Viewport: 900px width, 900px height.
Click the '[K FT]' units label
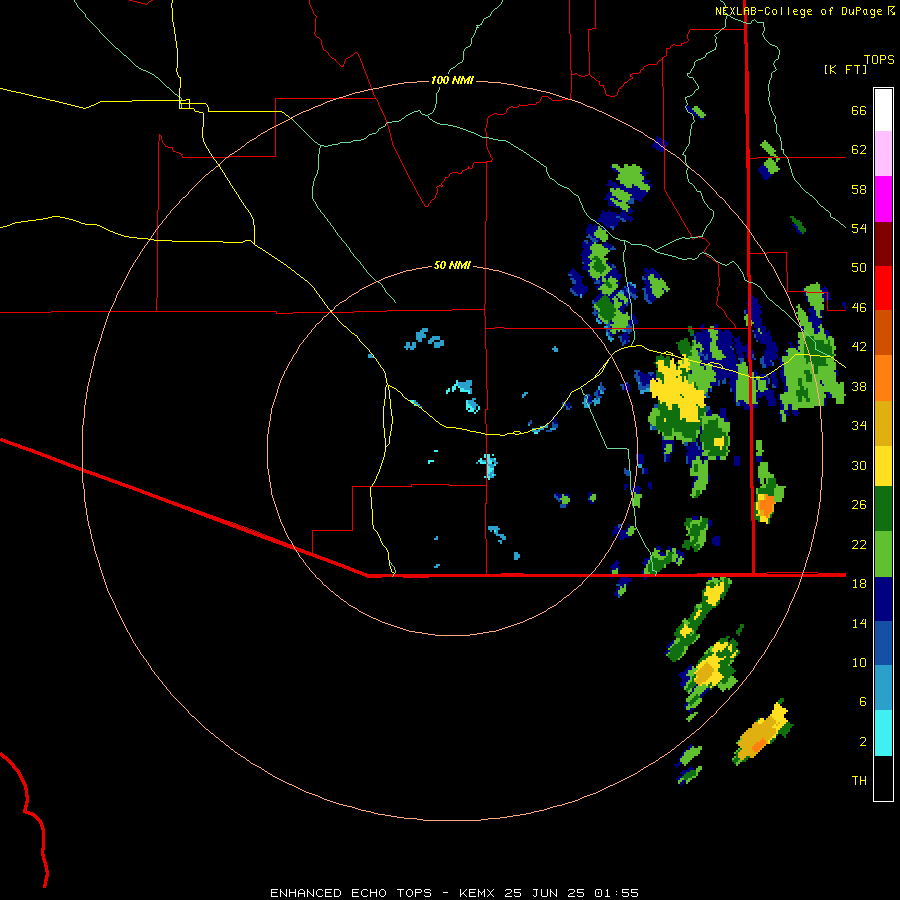click(845, 69)
